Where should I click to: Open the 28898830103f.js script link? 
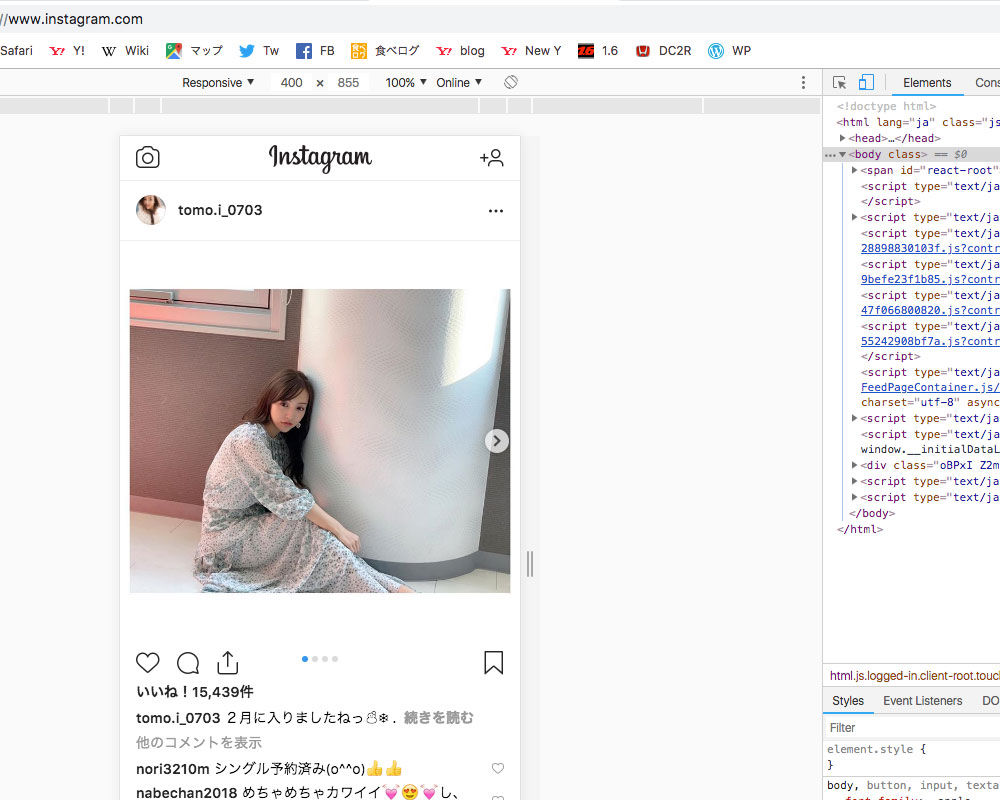pos(930,248)
